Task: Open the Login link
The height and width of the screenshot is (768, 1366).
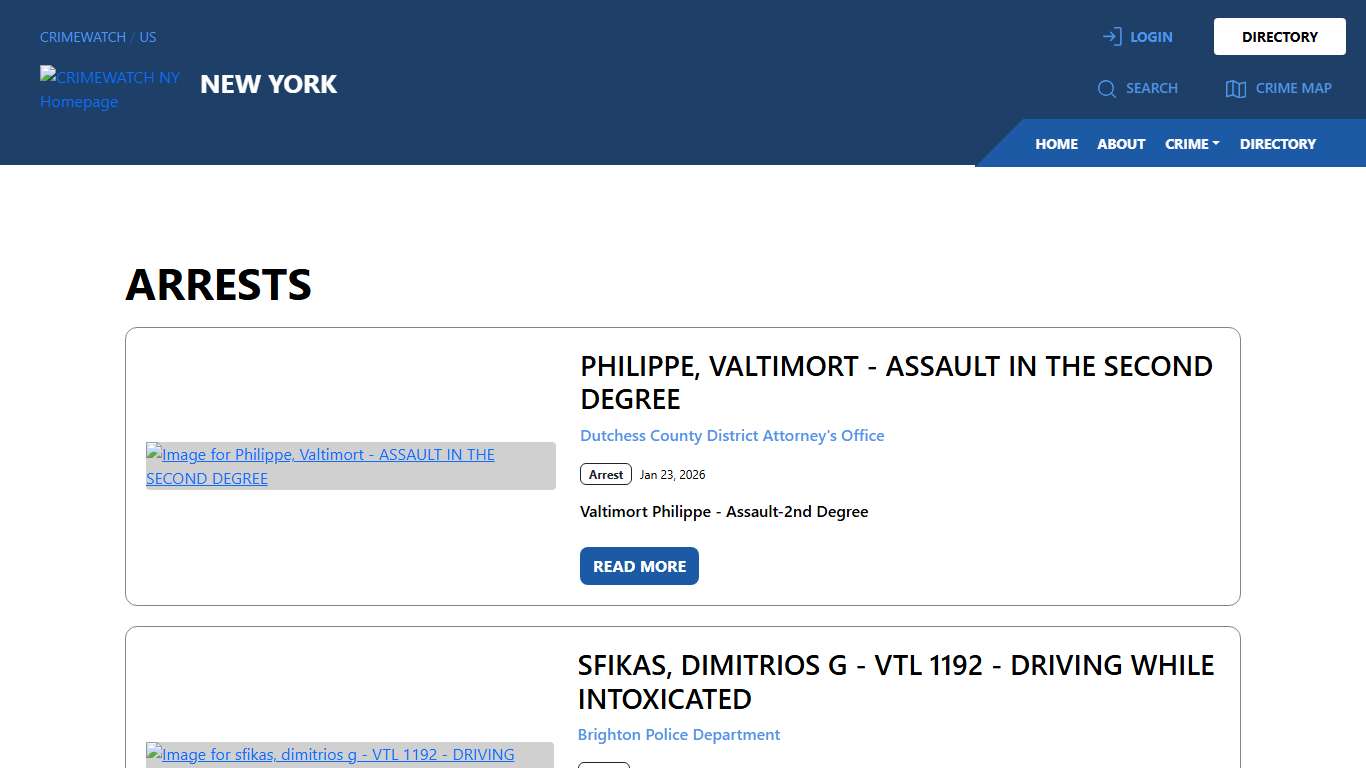Action: pos(1151,37)
